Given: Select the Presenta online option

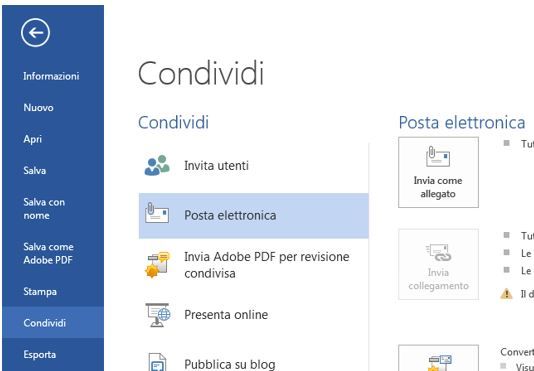Looking at the screenshot, I should (254, 314).
